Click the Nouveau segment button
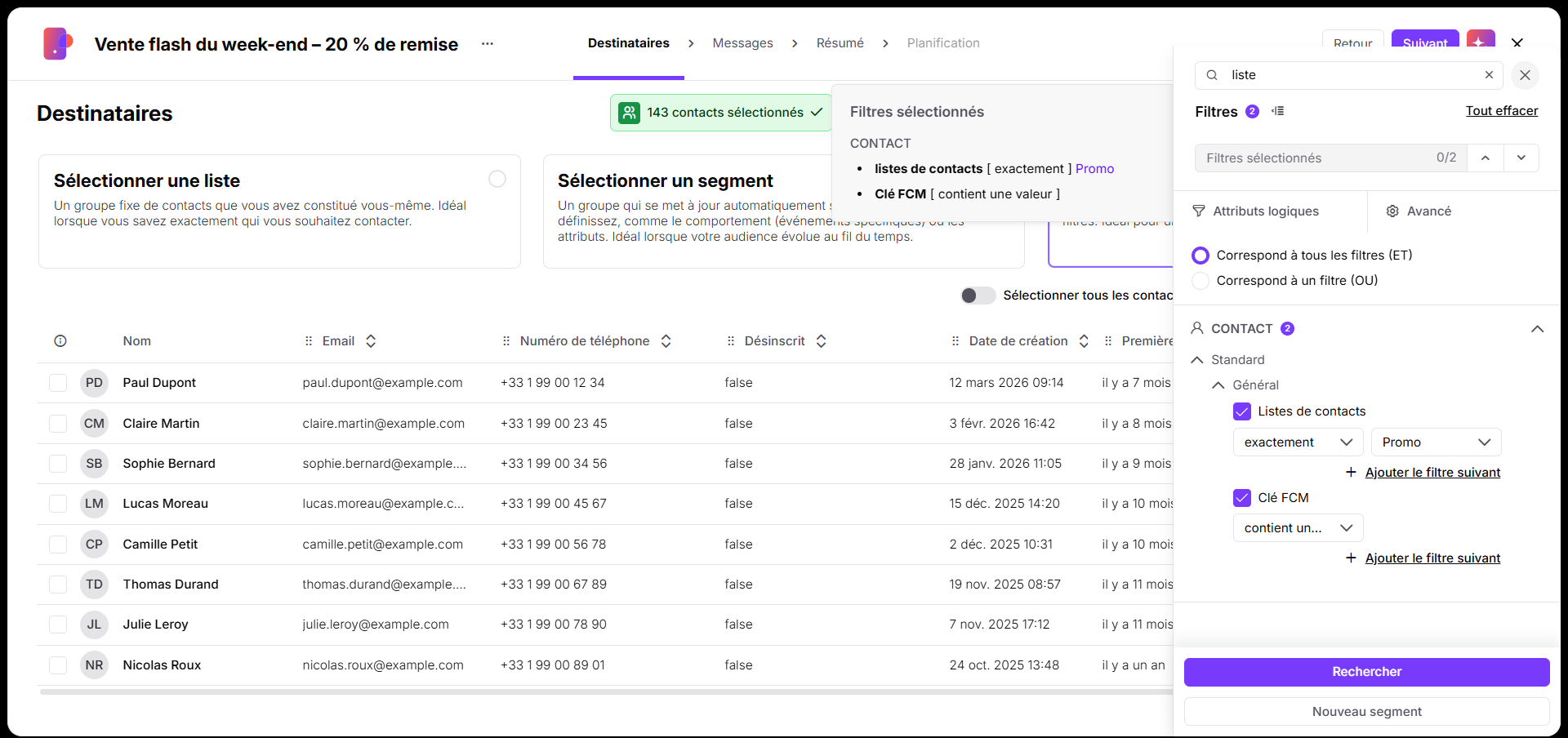Screen dimensions: 1568x738 click(x=1366, y=712)
